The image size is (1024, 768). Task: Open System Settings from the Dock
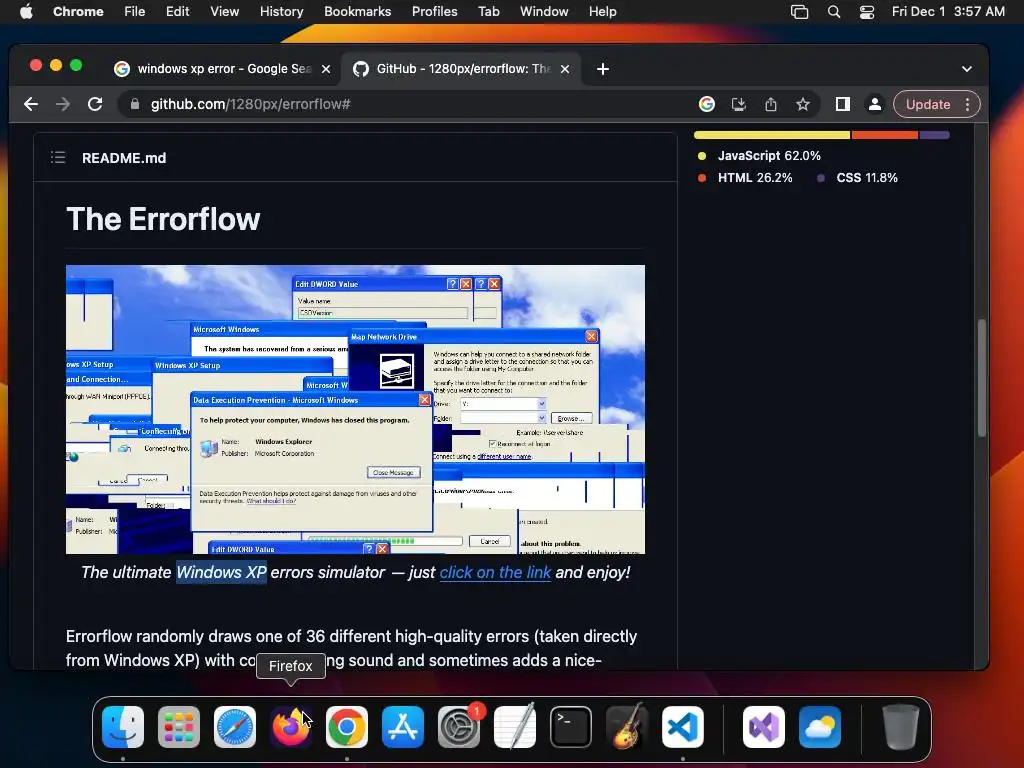click(459, 727)
